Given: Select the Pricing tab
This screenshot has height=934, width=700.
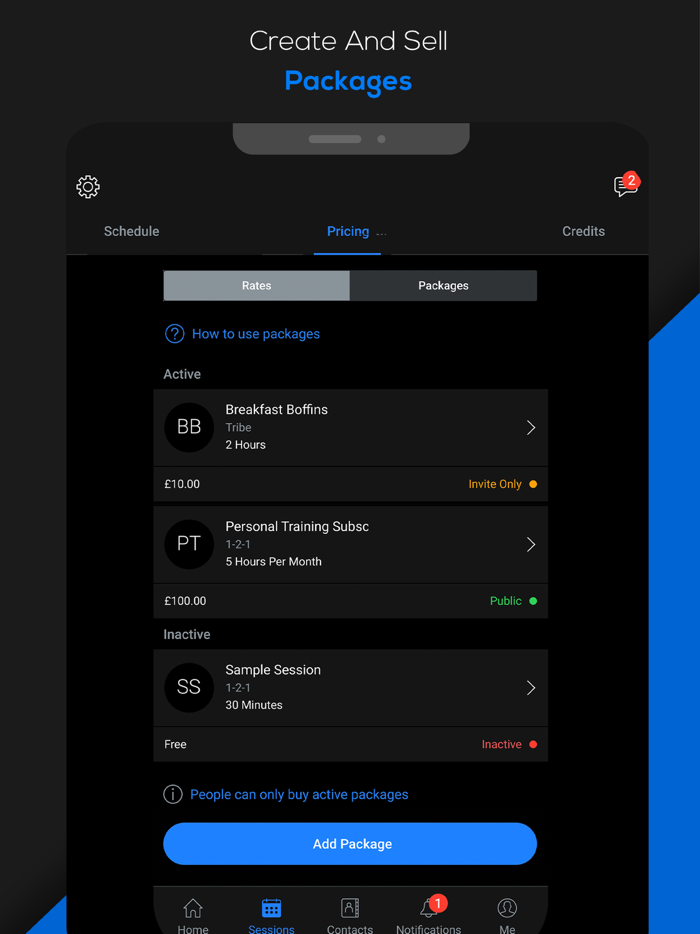Looking at the screenshot, I should [x=348, y=231].
